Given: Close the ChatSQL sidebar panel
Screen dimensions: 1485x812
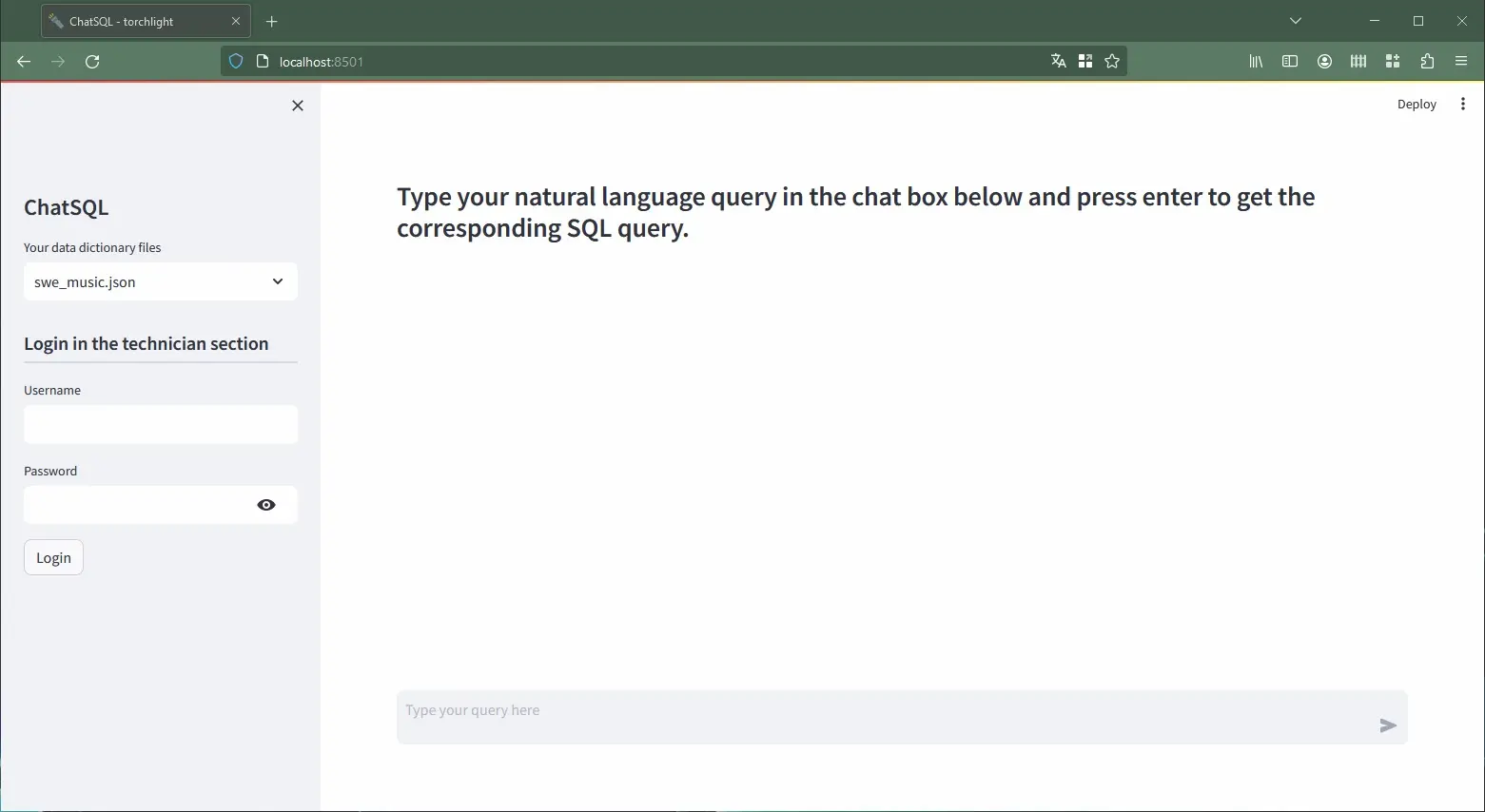Looking at the screenshot, I should [298, 106].
